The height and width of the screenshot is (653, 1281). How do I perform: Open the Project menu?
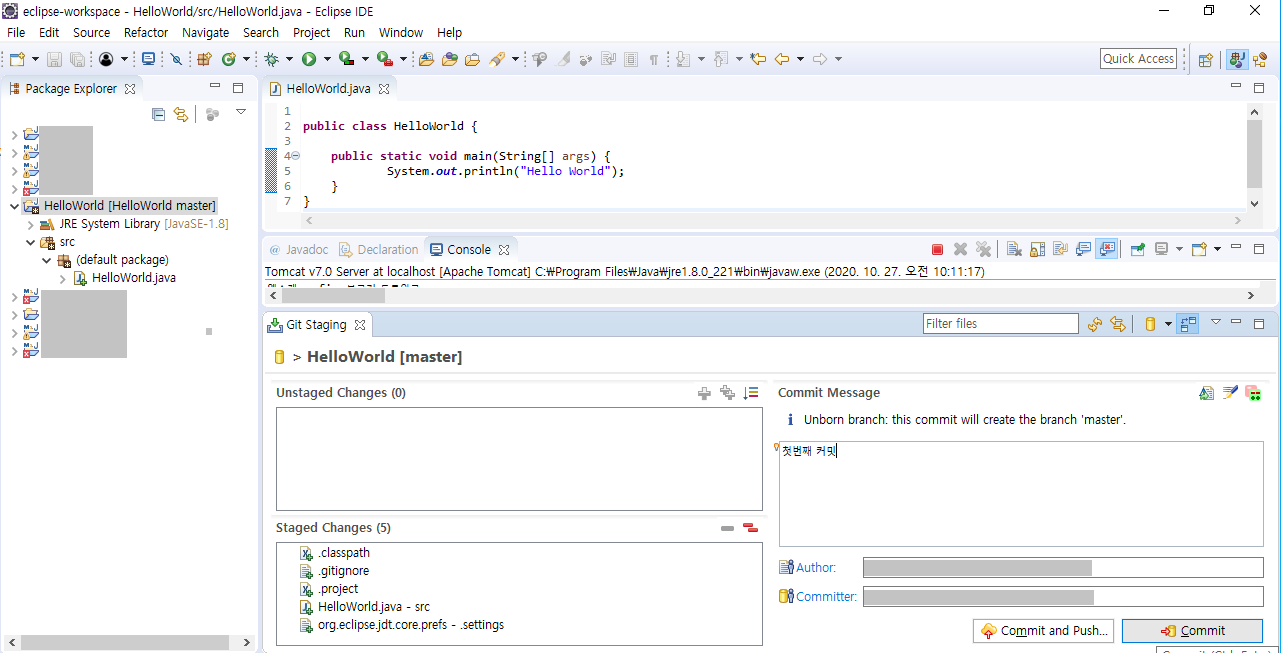[312, 32]
